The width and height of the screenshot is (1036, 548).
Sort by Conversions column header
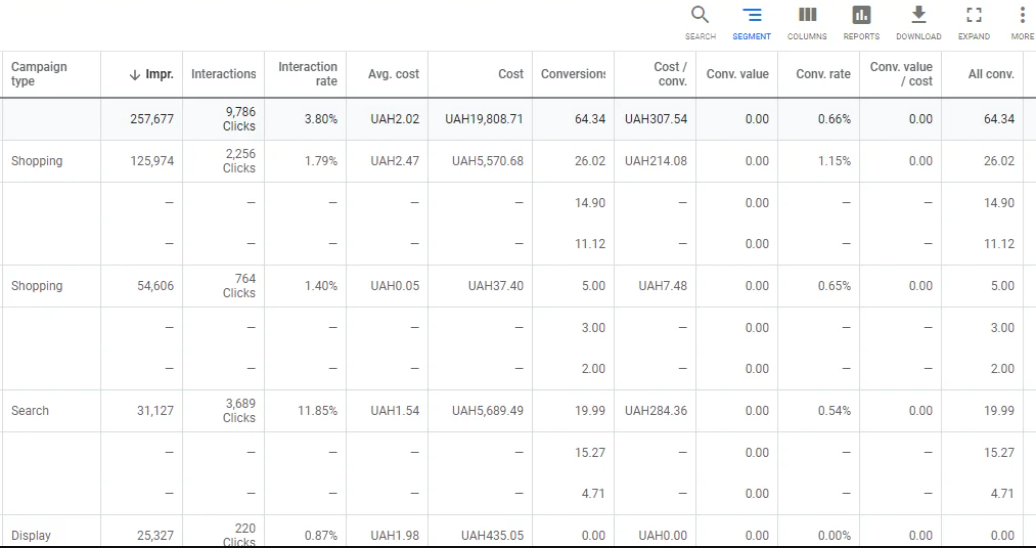573,74
